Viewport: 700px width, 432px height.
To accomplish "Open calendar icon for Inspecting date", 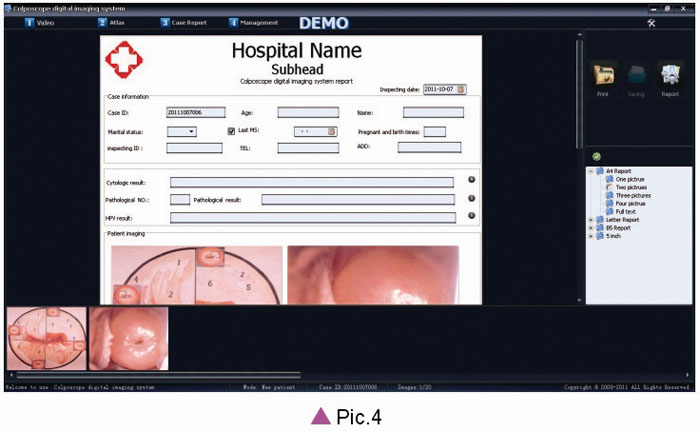I will [x=461, y=89].
